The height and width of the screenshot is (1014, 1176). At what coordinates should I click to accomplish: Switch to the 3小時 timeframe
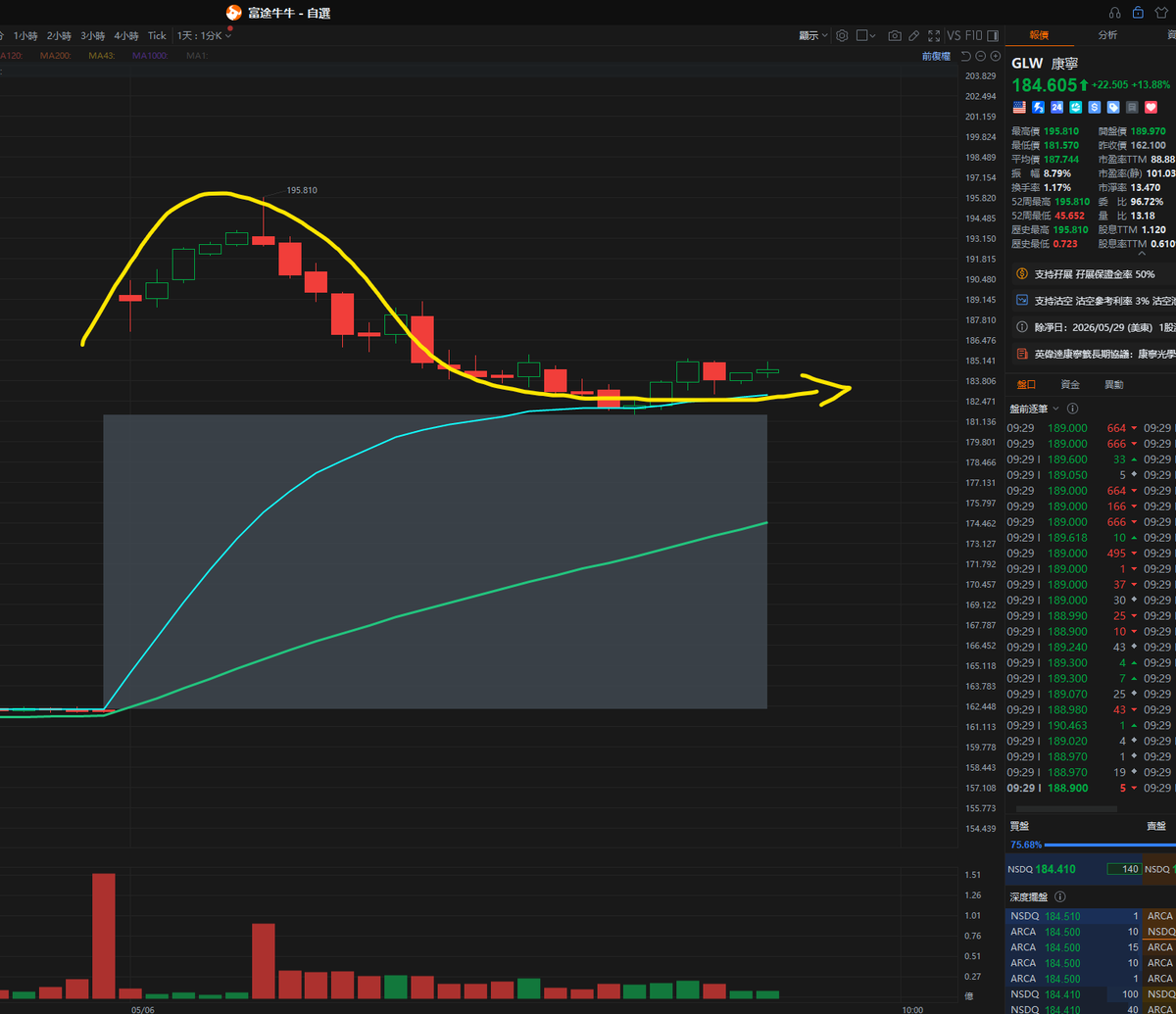[92, 35]
